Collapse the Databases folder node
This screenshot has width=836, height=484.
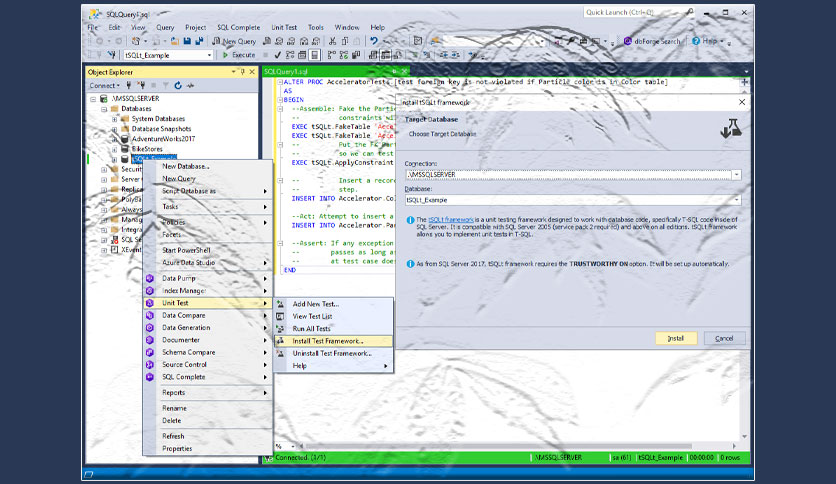[x=104, y=109]
